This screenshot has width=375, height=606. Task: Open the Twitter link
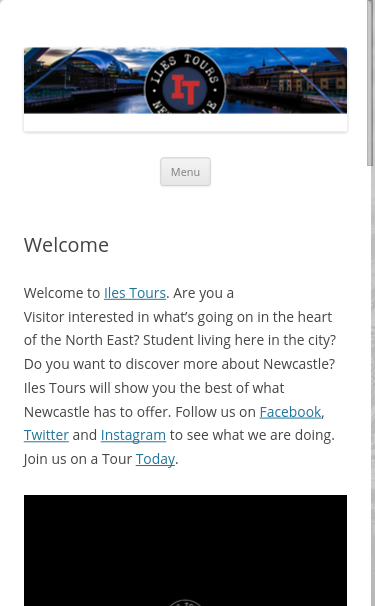46,435
